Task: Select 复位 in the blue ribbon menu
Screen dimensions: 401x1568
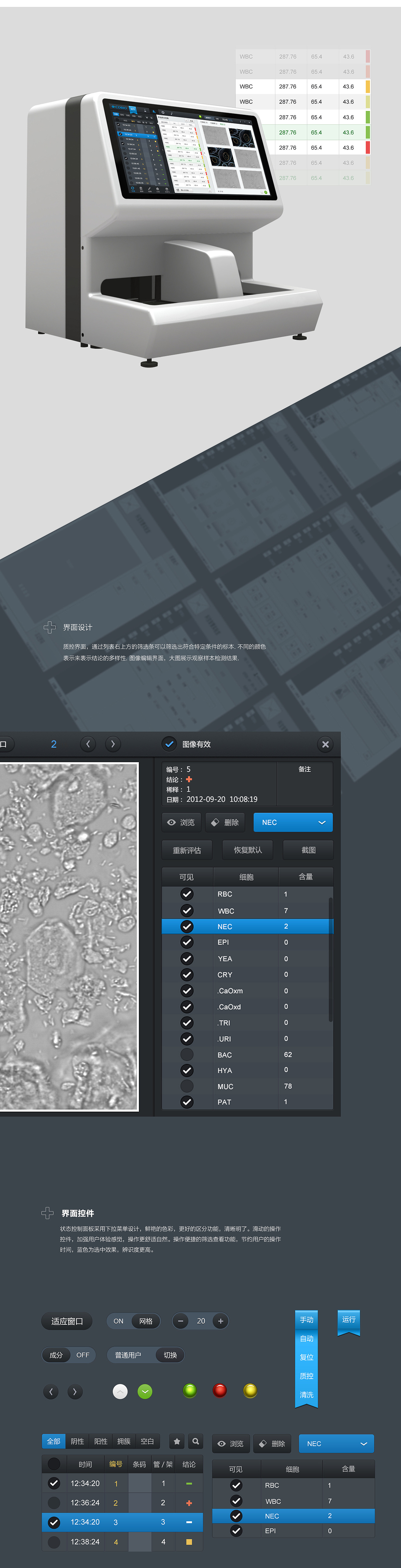Action: [x=307, y=1357]
